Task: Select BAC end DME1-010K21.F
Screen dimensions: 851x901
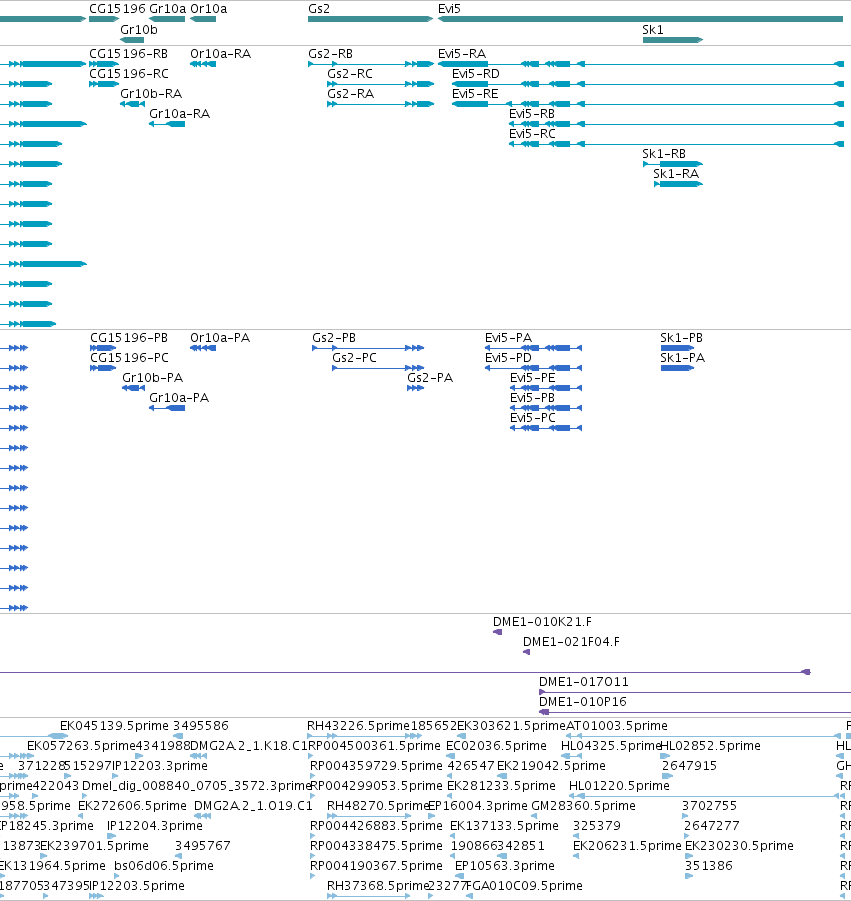Action: (542, 622)
